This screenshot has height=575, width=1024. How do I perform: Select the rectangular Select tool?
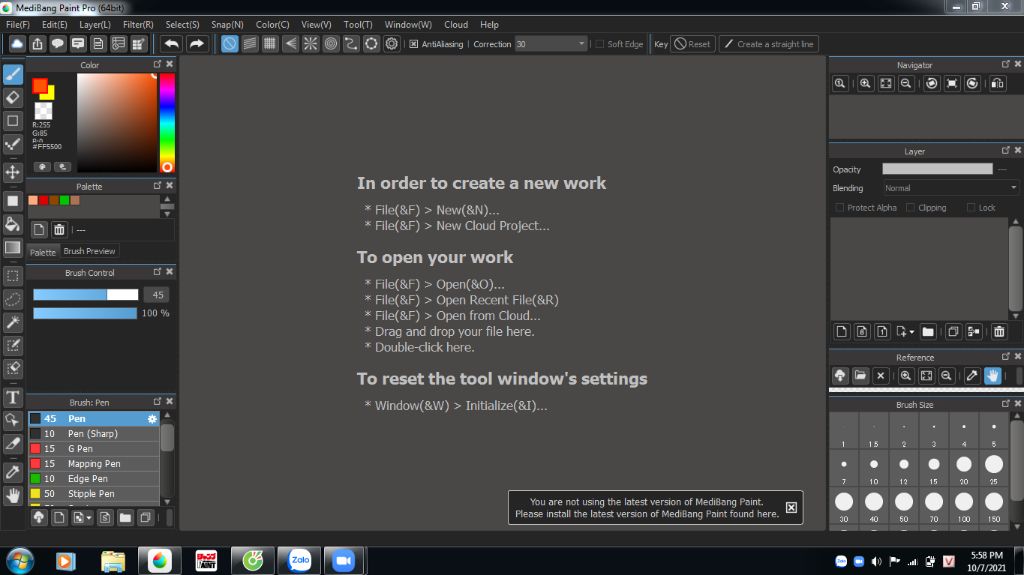click(12, 276)
